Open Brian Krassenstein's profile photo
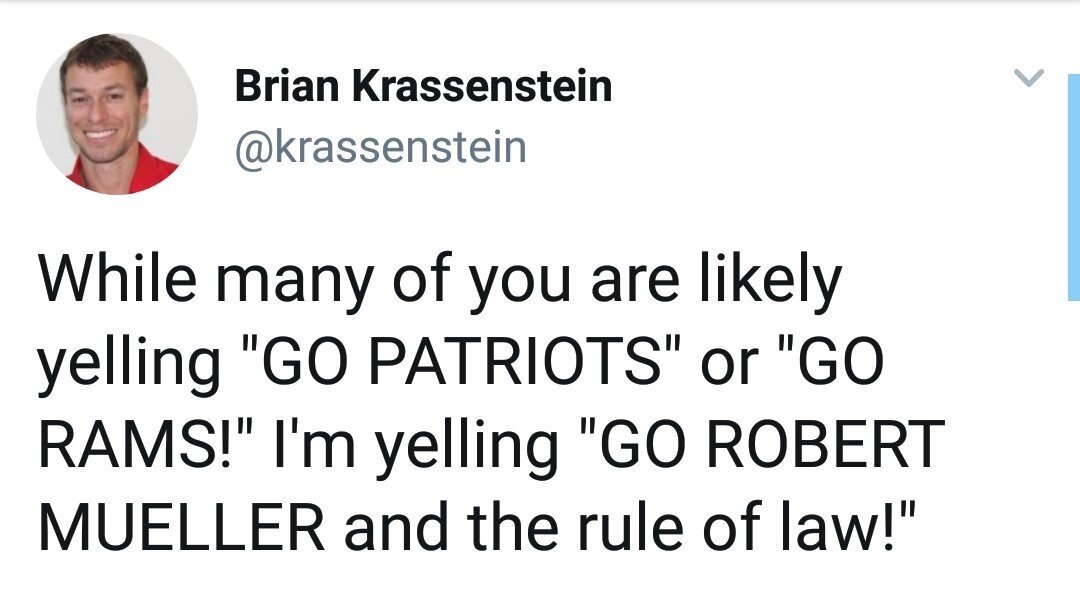1080x598 pixels. point(117,114)
